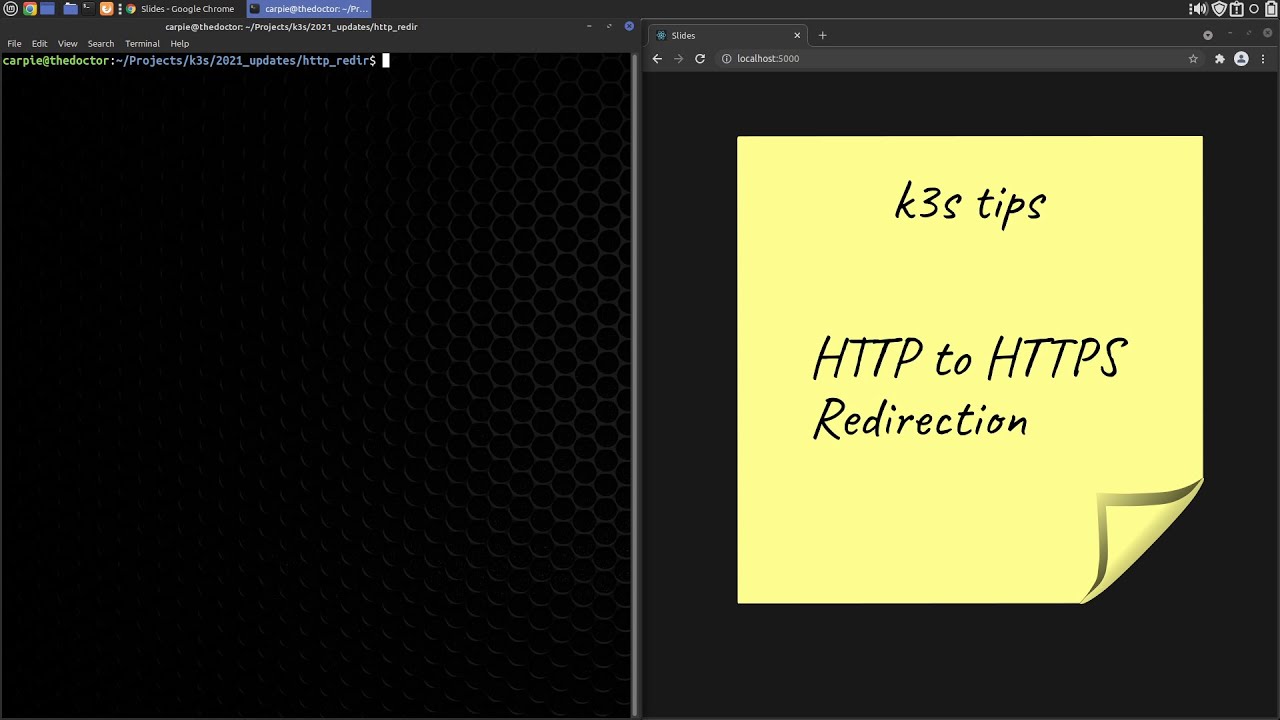Open the terminal File menu
This screenshot has width=1280, height=720.
tap(14, 44)
